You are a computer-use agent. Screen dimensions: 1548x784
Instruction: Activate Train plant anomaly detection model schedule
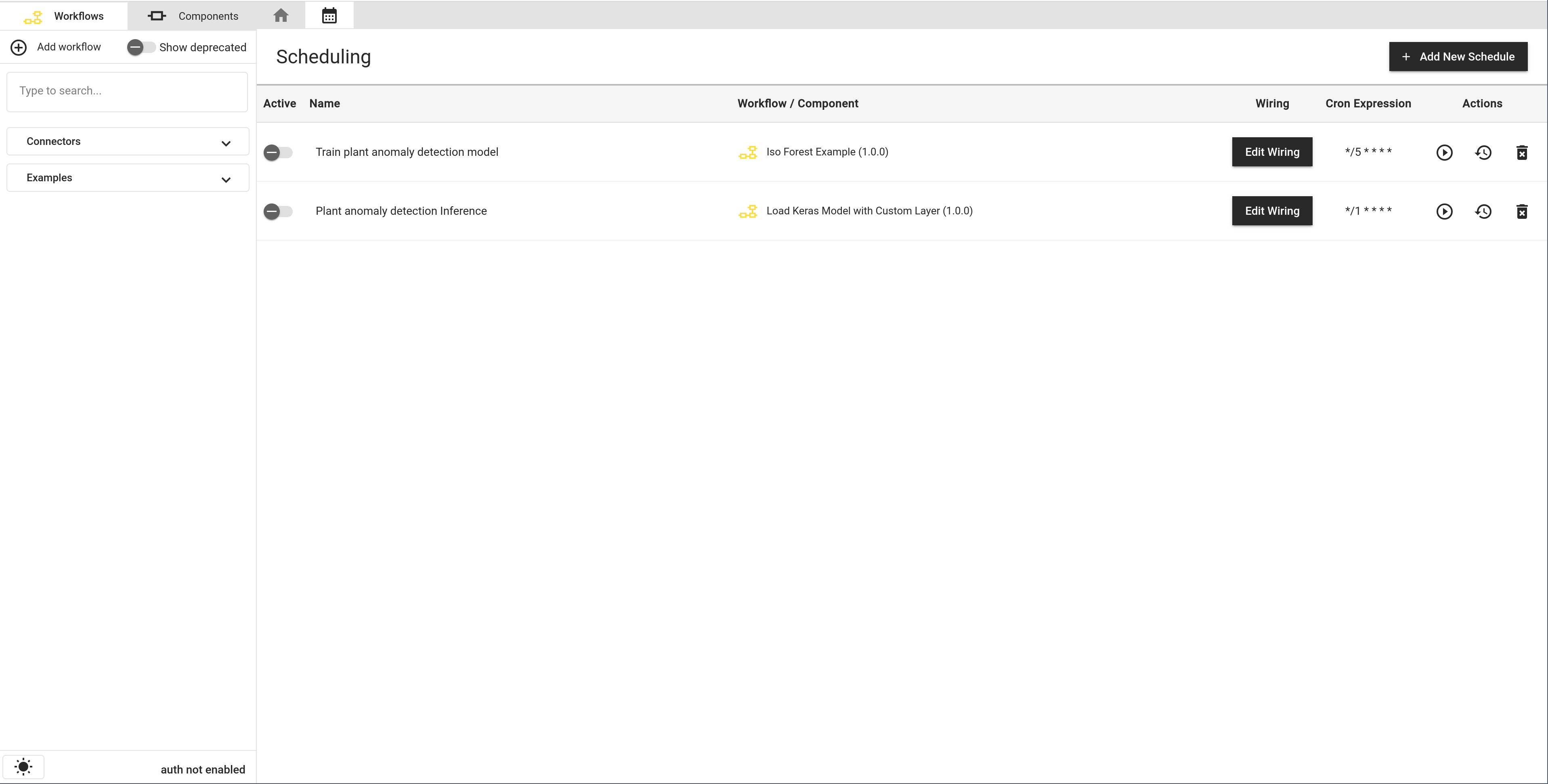[278, 153]
